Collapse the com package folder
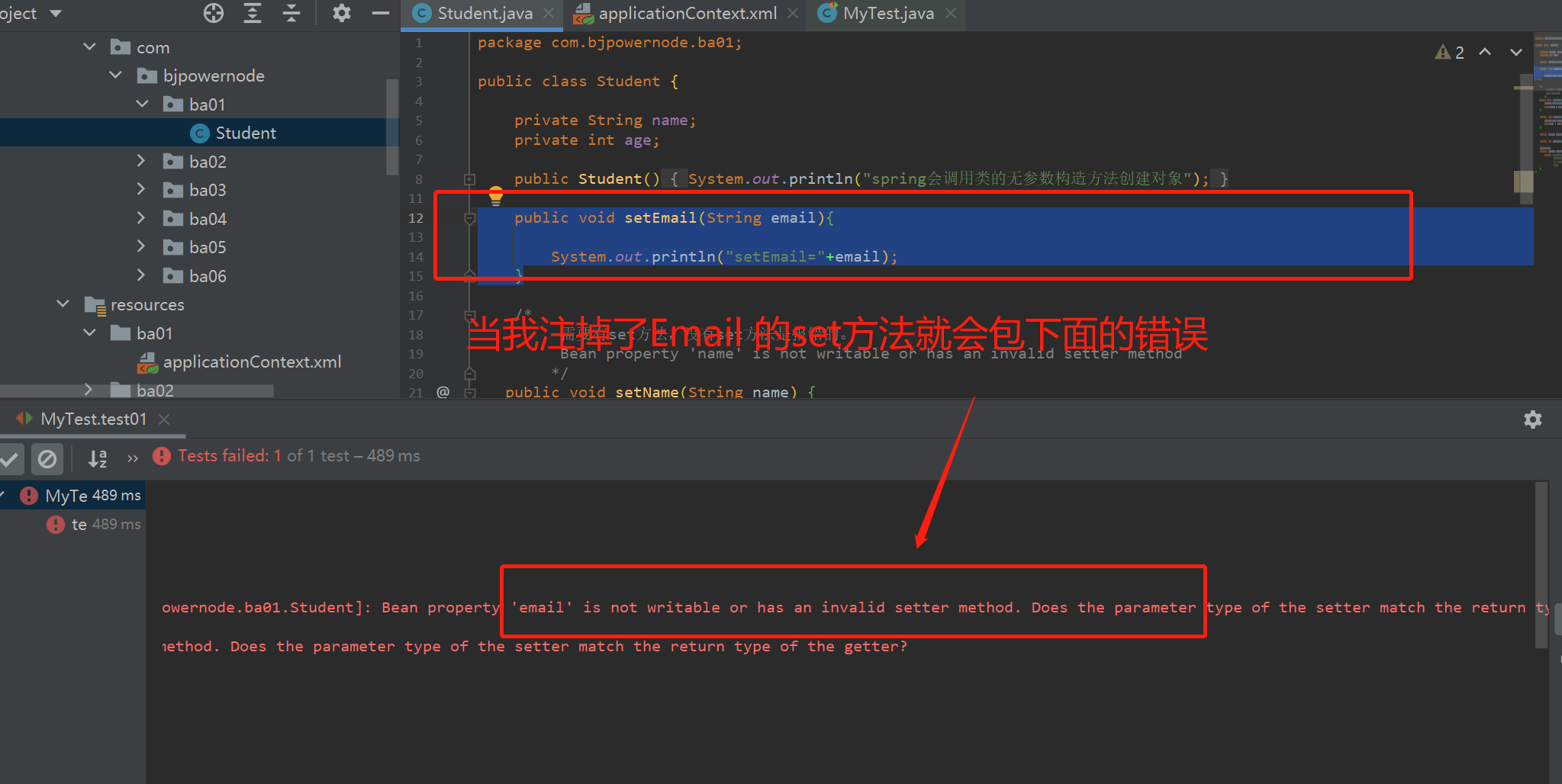The image size is (1562, 784). (89, 47)
